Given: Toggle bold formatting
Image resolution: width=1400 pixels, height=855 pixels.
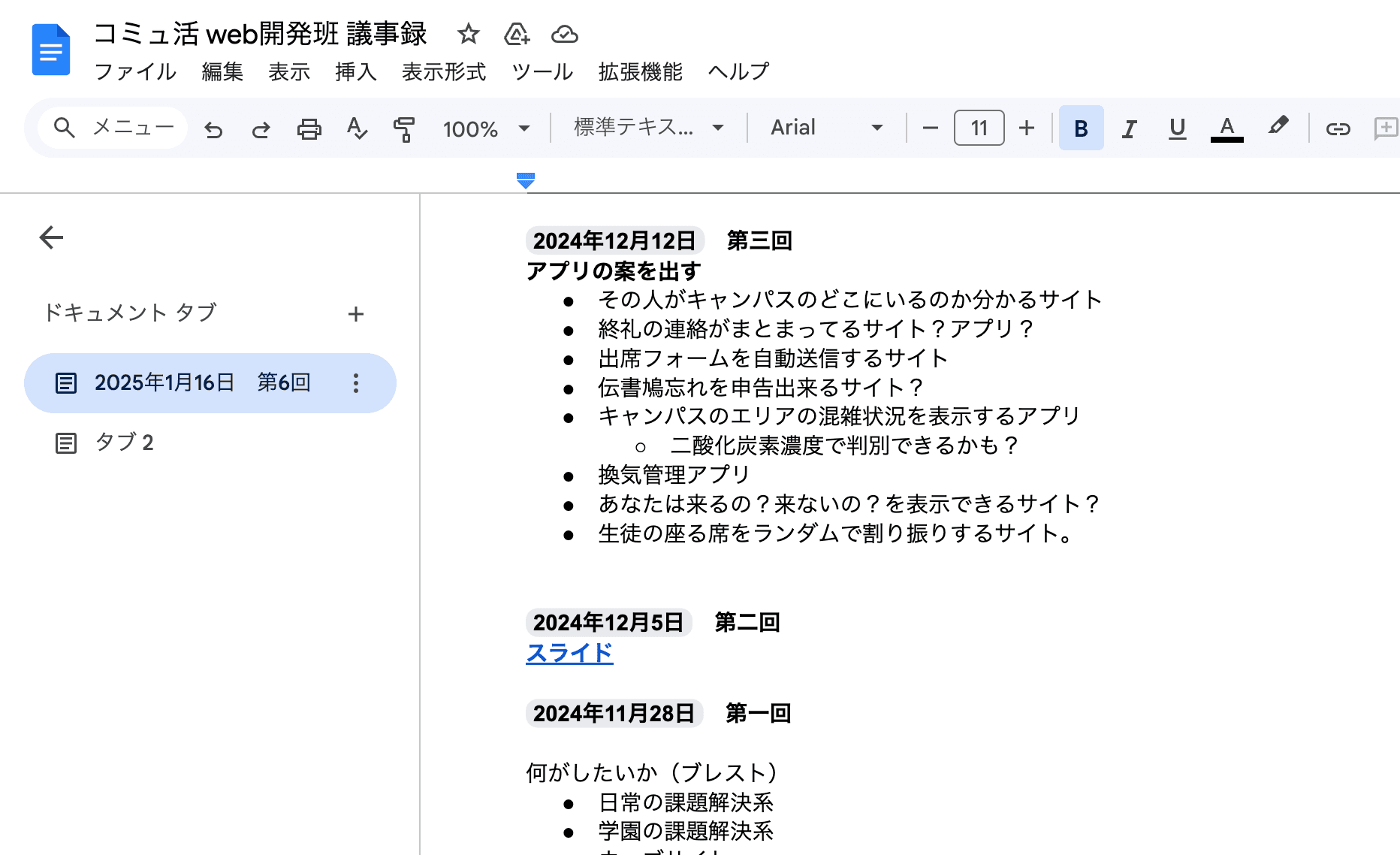Looking at the screenshot, I should (1081, 128).
